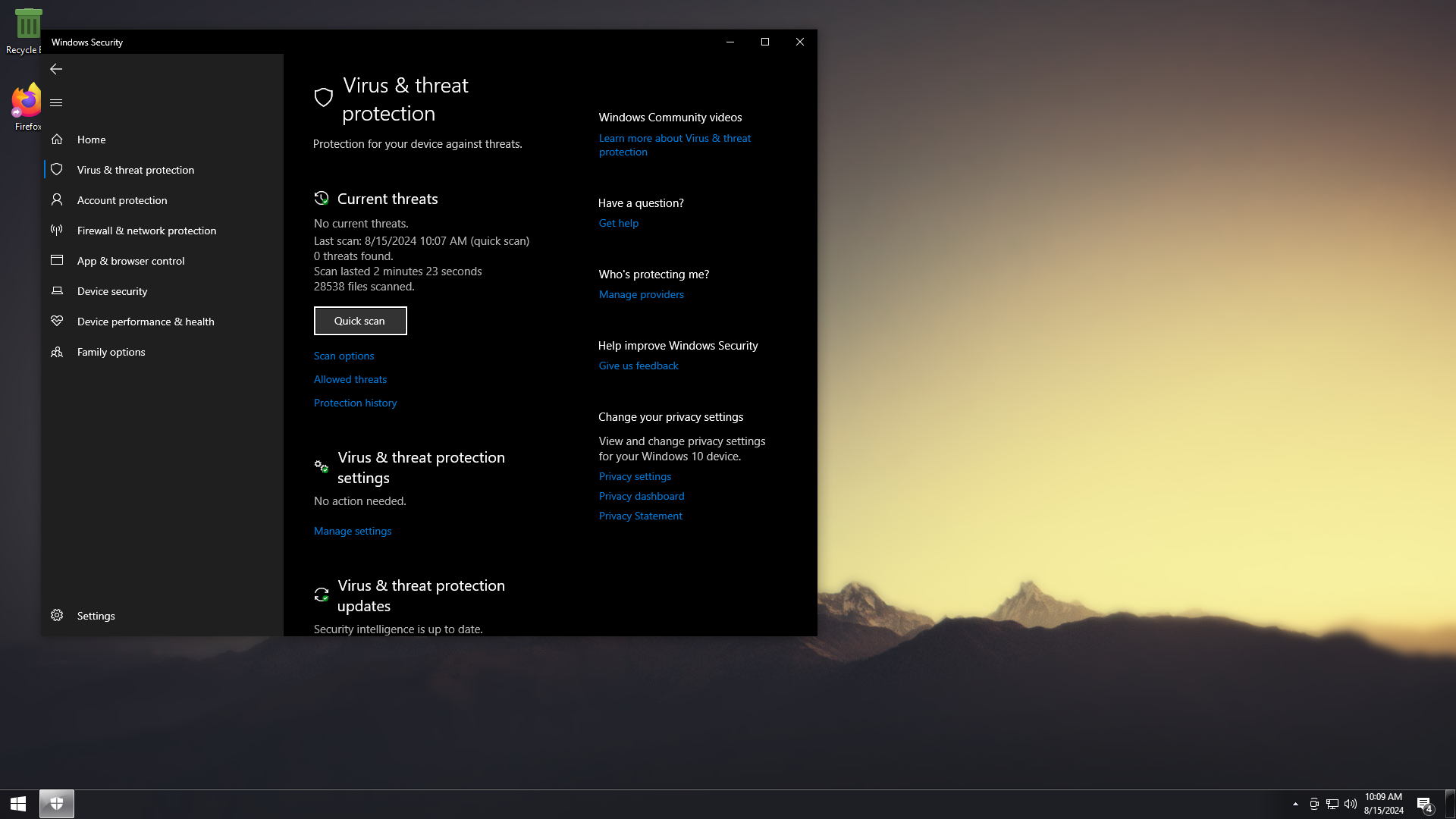Select Account protection person icon
Viewport: 1456px width, 819px height.
pos(57,199)
